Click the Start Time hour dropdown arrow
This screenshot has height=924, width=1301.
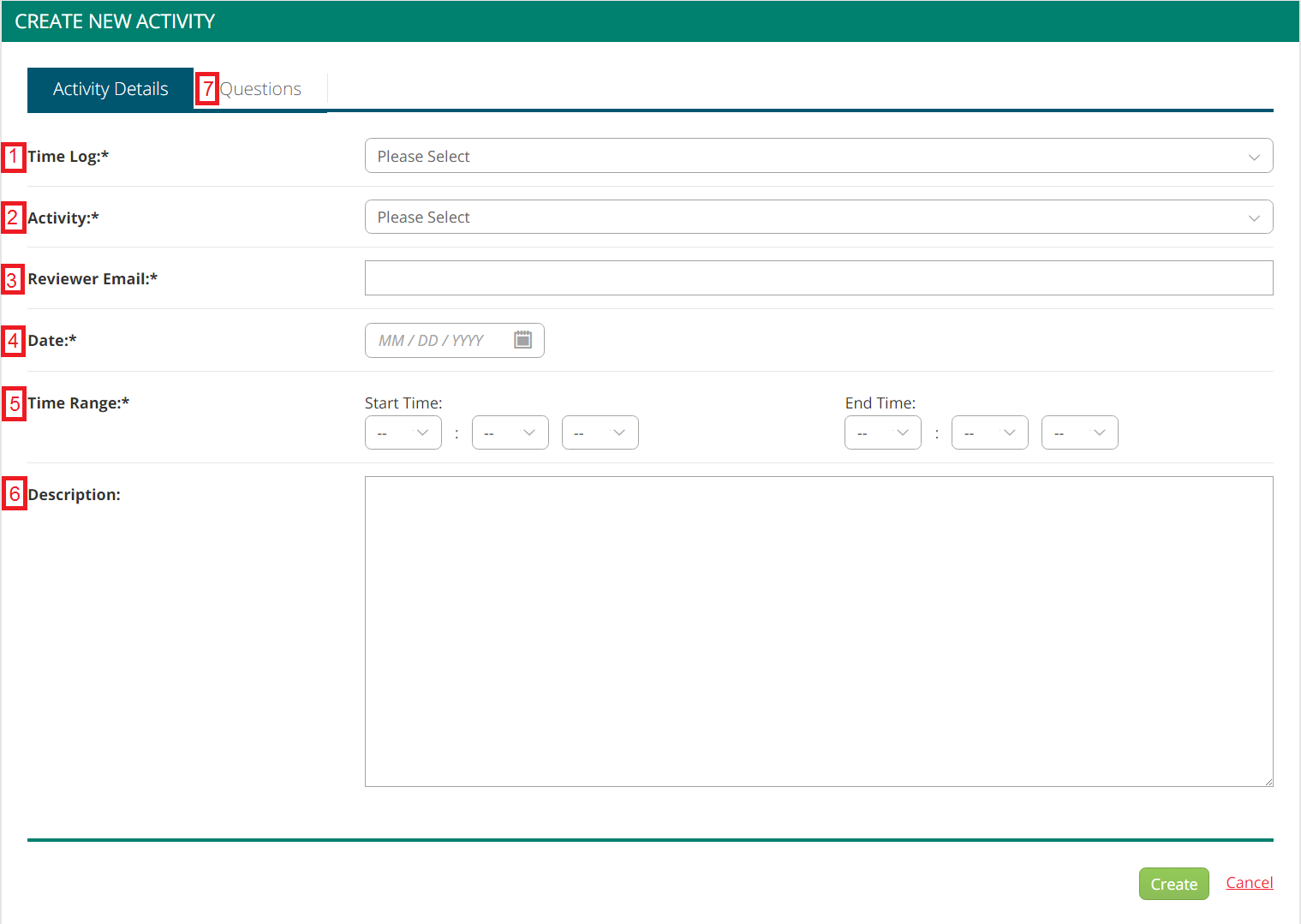tap(421, 432)
